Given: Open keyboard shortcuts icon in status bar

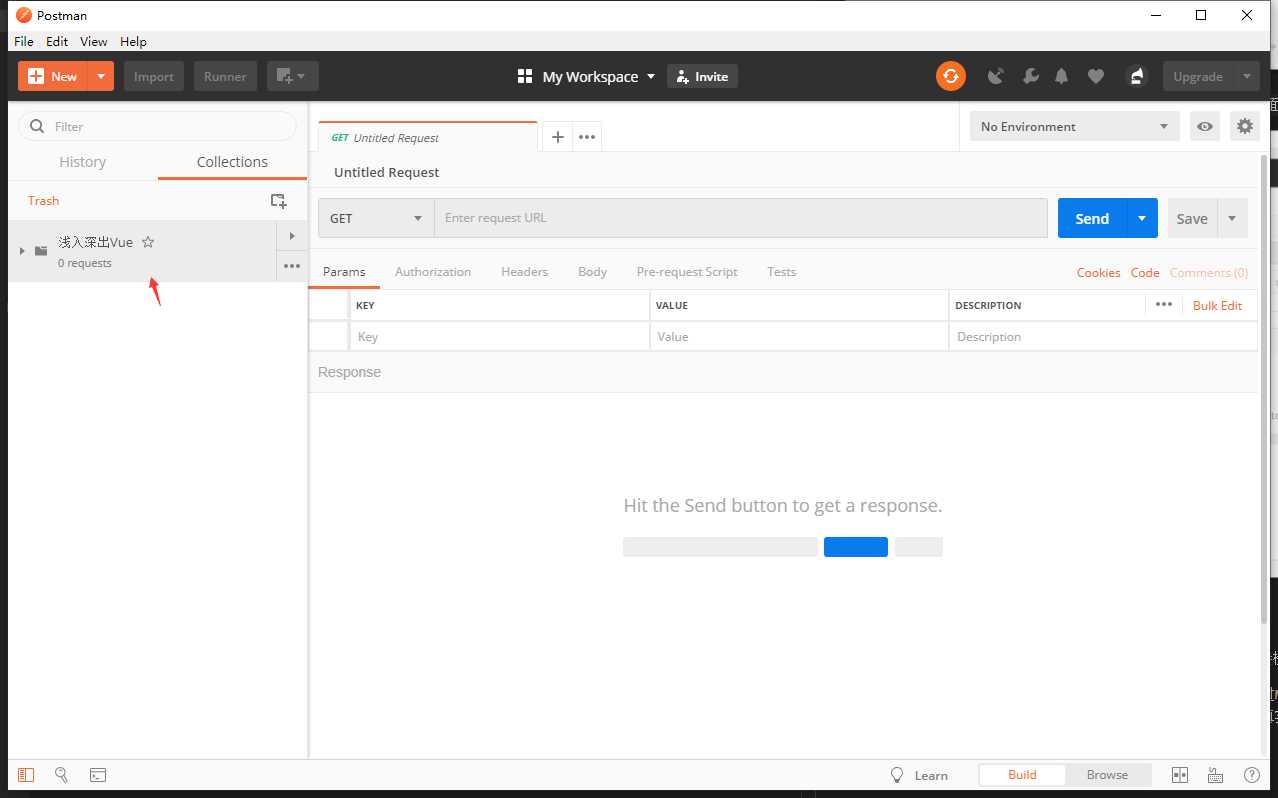Looking at the screenshot, I should pyautogui.click(x=1215, y=775).
